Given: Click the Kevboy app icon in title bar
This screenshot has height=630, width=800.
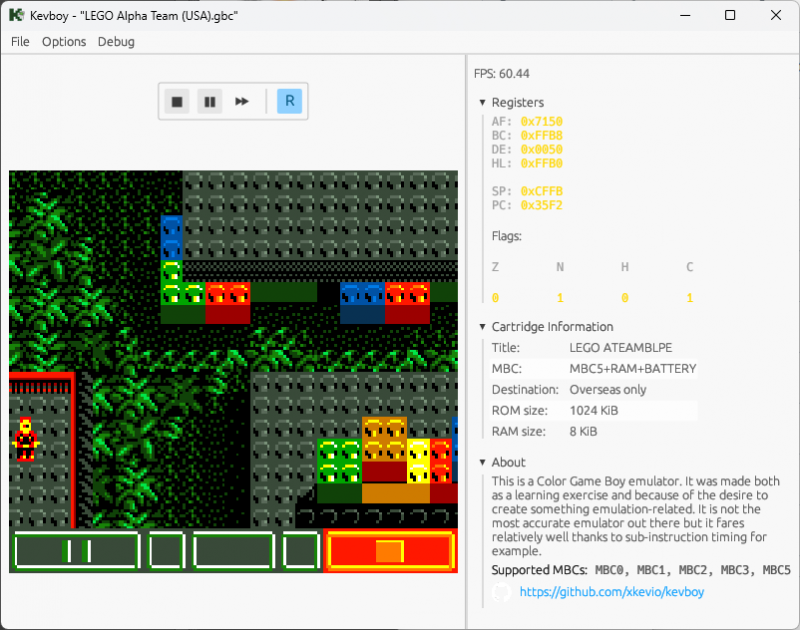Looking at the screenshot, I should (16, 15).
